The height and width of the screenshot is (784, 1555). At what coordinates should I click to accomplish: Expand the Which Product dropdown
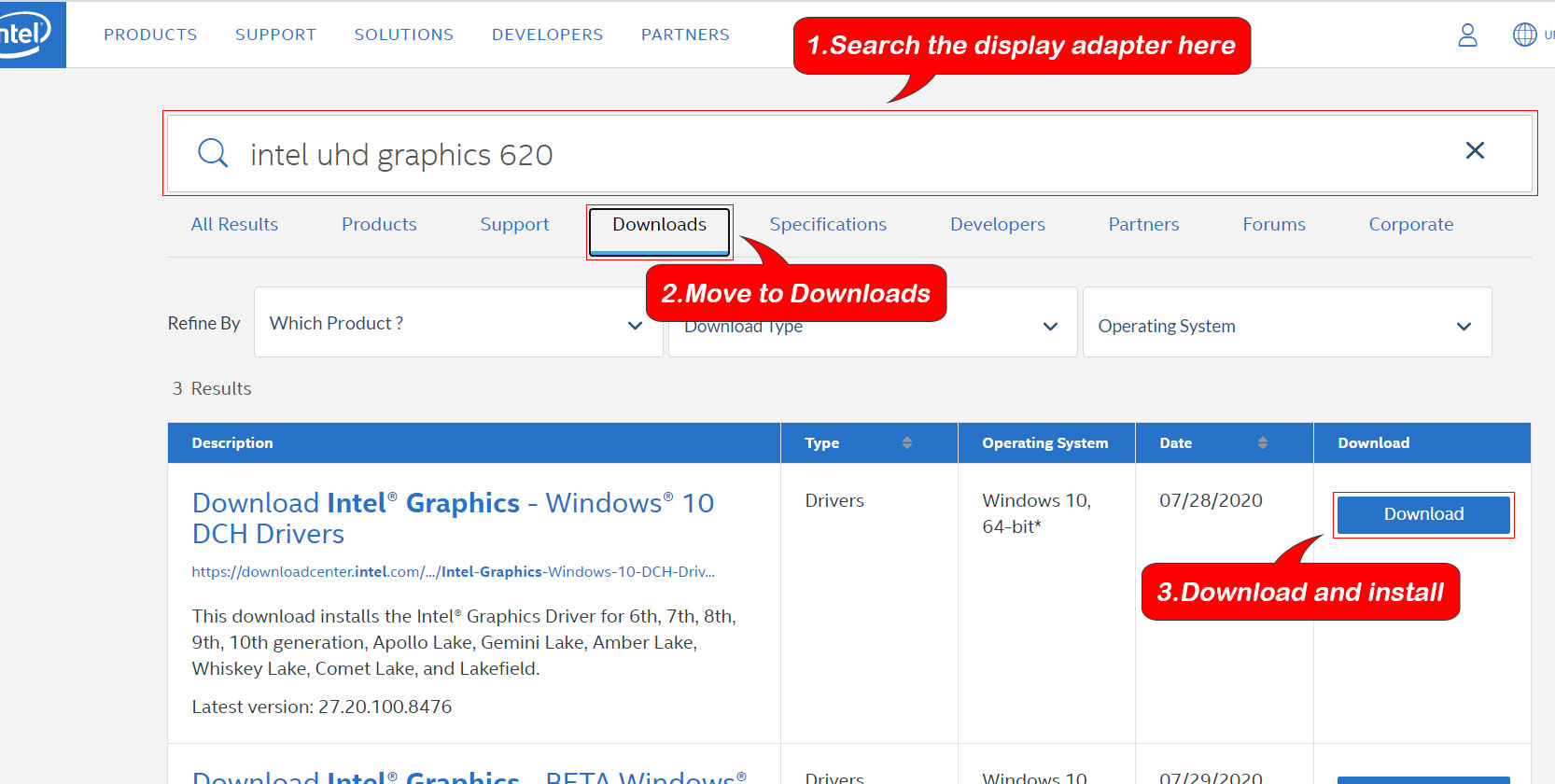pos(457,322)
